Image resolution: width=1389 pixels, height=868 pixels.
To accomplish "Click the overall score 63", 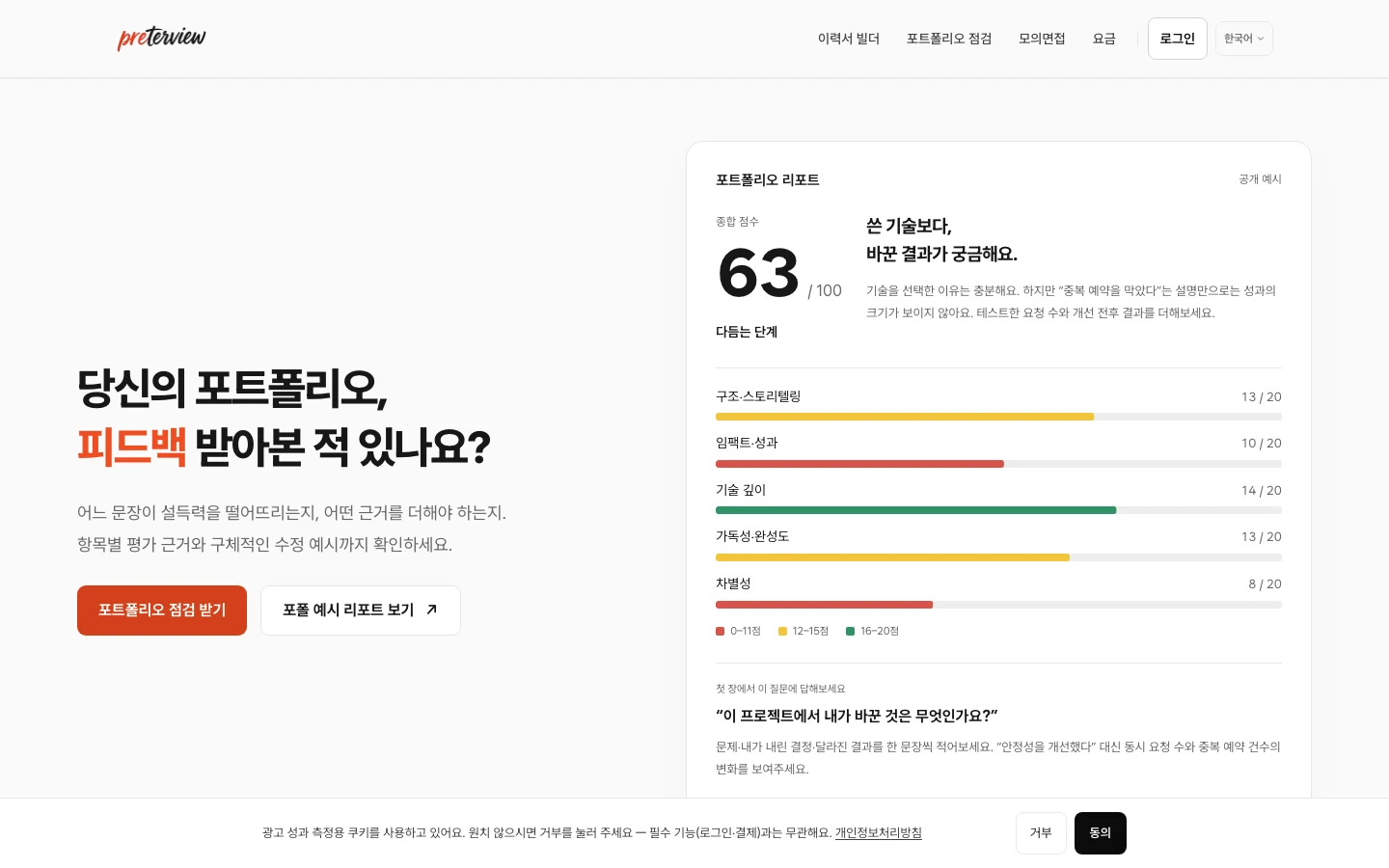I will tap(759, 273).
